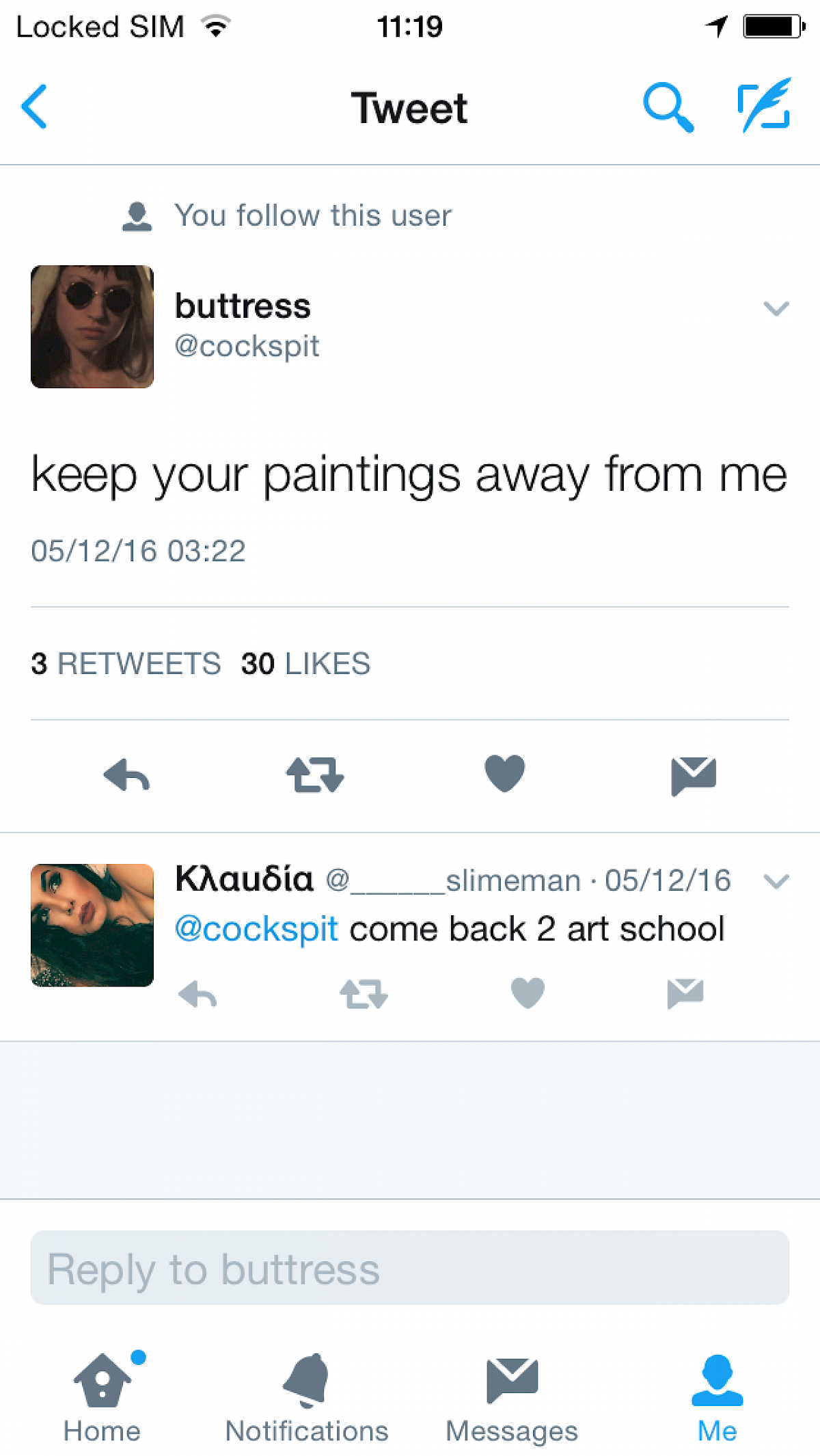Viewport: 820px width, 1456px height.
Task: Retweet the paintings tweet
Action: pyautogui.click(x=315, y=775)
